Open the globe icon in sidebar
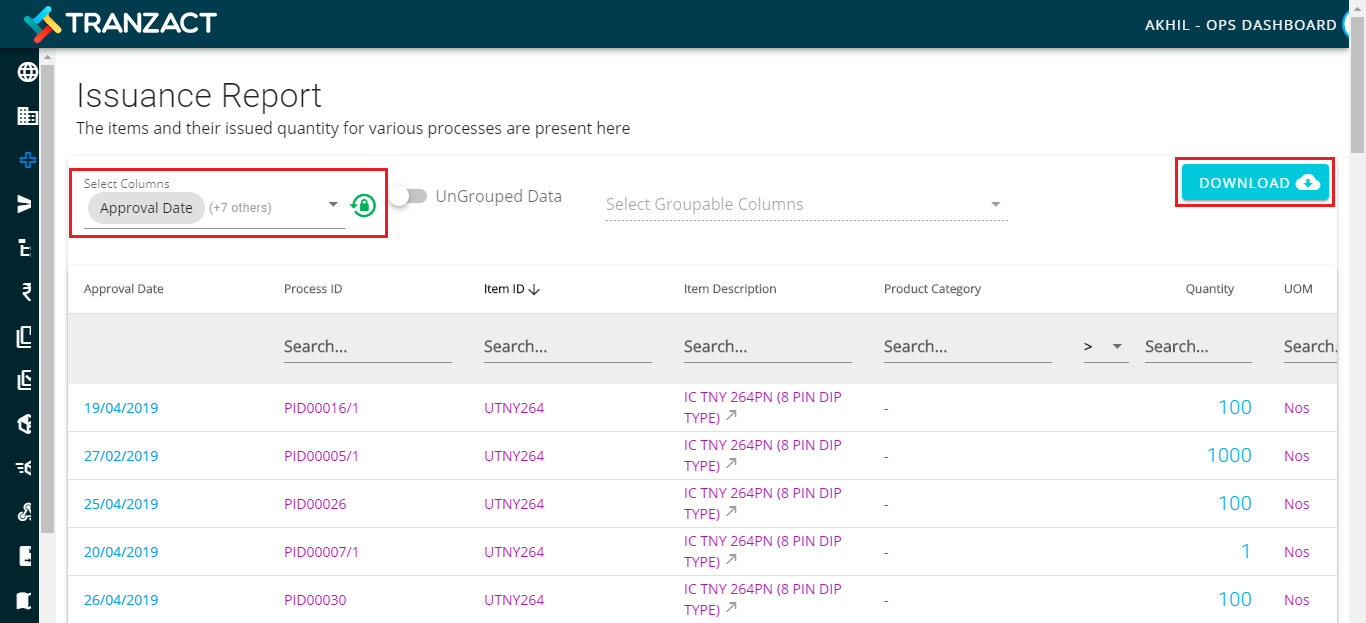The height and width of the screenshot is (623, 1366). click(x=27, y=72)
